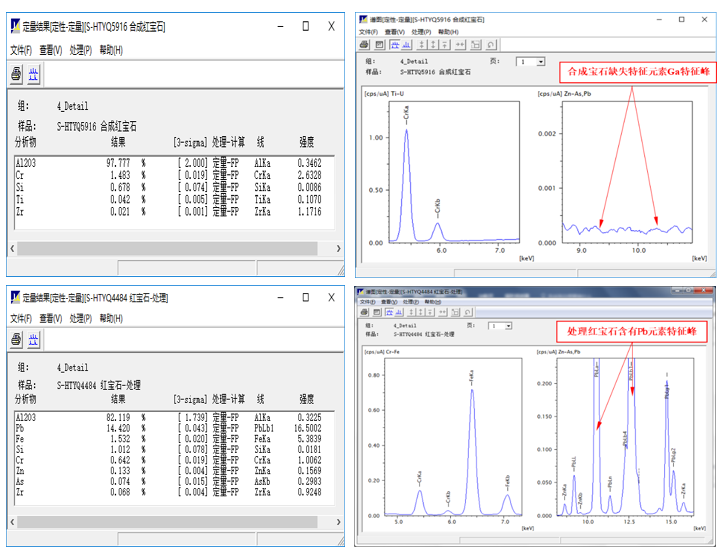
Task: Click print icon in bottom-right 红宝石-处理 spectrum window
Action: (x=366, y=312)
